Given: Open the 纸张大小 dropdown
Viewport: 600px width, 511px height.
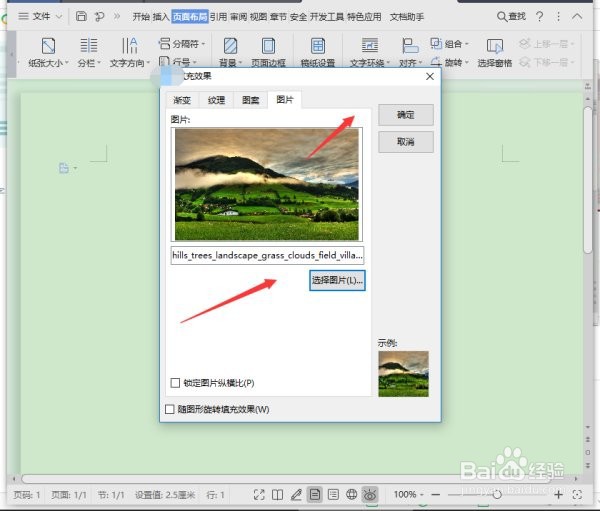Looking at the screenshot, I should pos(48,52).
